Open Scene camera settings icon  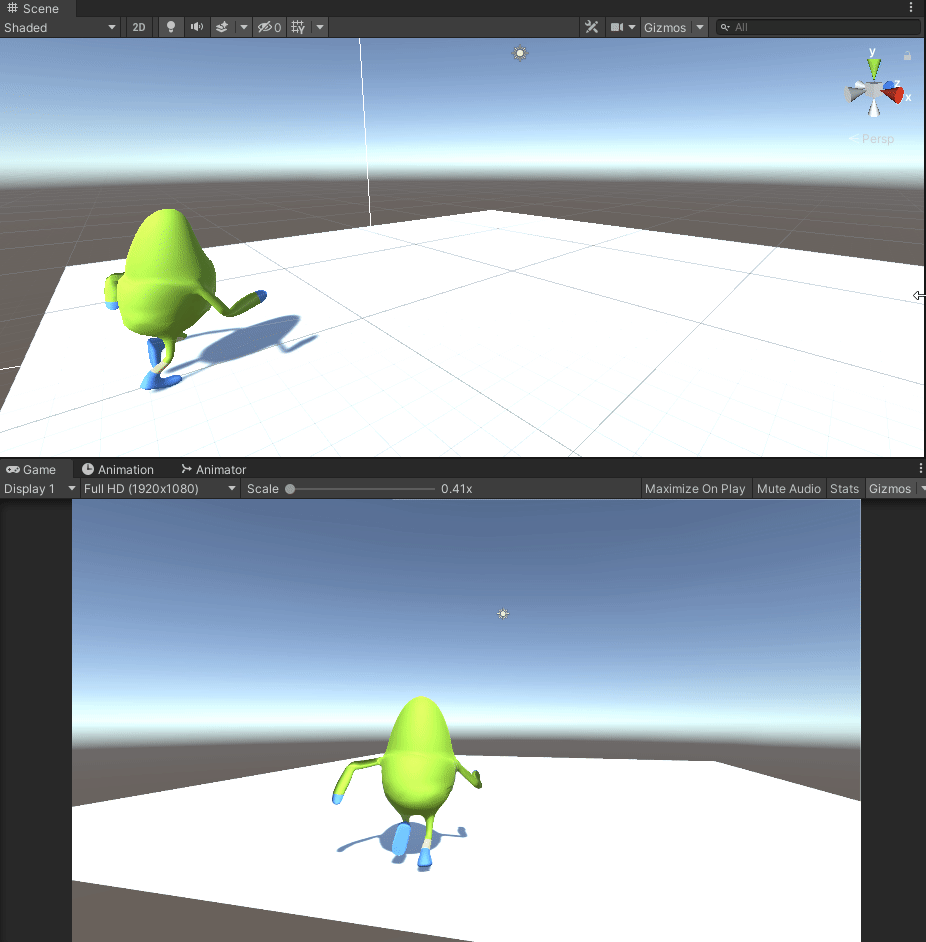click(617, 28)
